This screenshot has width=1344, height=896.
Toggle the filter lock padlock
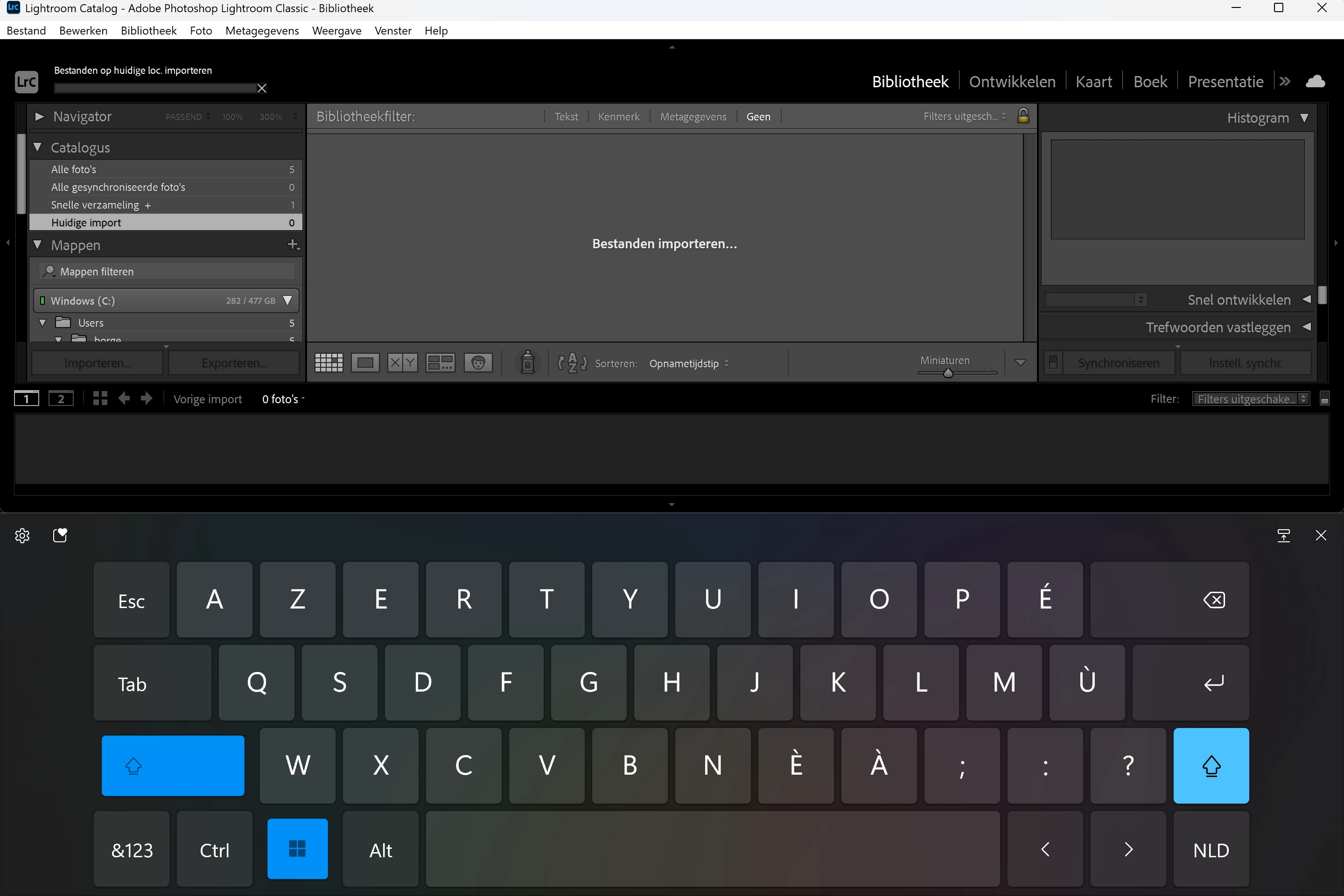(1023, 116)
